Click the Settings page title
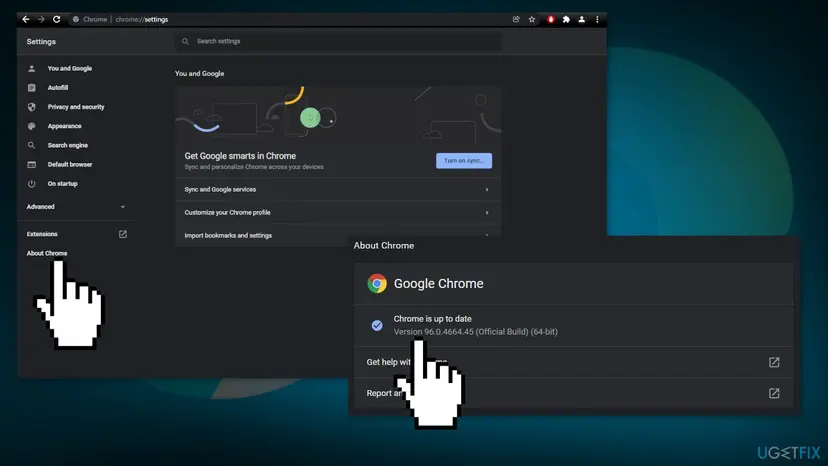Viewport: 828px width, 466px height. pos(41,42)
